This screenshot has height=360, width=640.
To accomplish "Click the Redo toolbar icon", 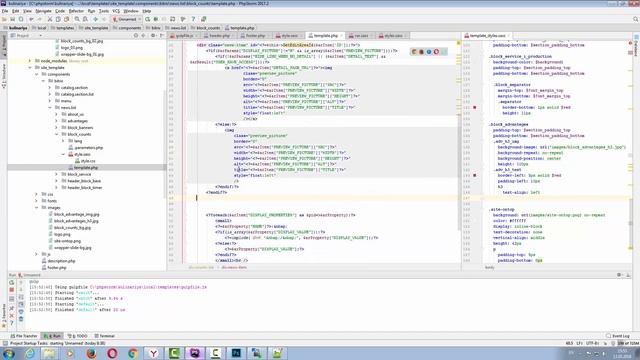I will [x=40, y=19].
